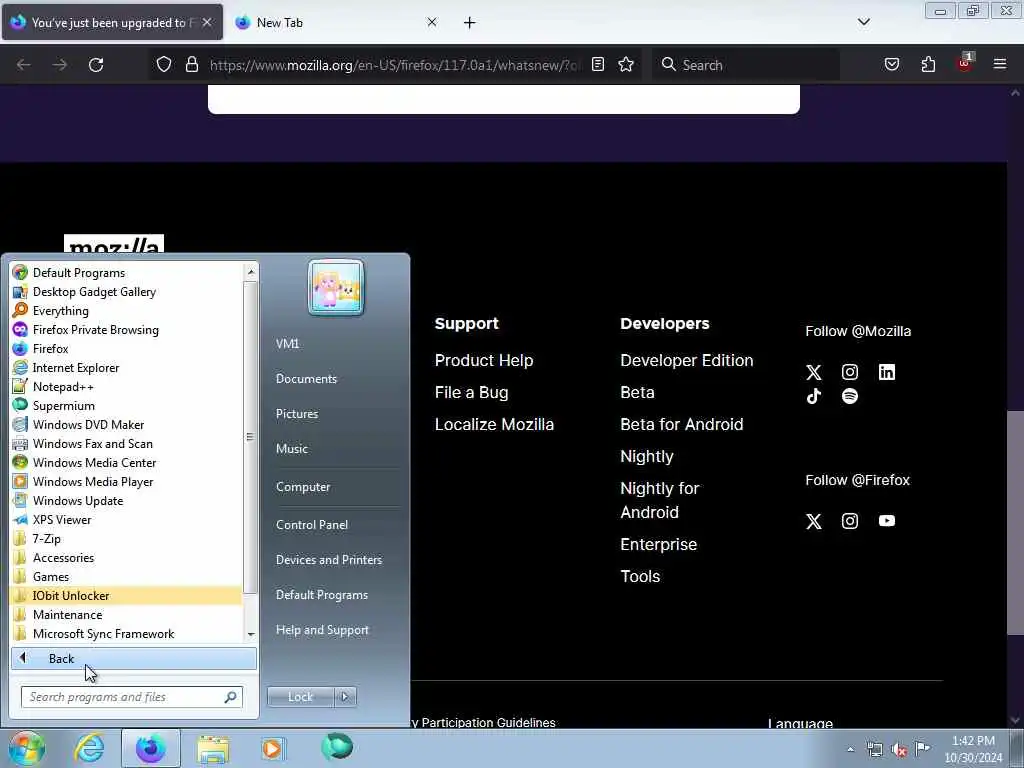Click the mozilla.org URL address bar
Image resolution: width=1024 pixels, height=768 pixels.
pos(394,65)
